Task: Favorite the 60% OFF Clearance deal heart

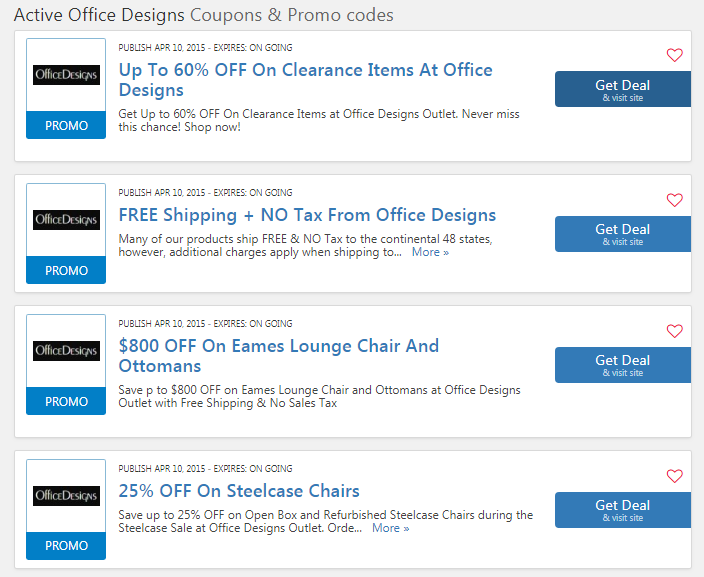Action: (x=674, y=55)
